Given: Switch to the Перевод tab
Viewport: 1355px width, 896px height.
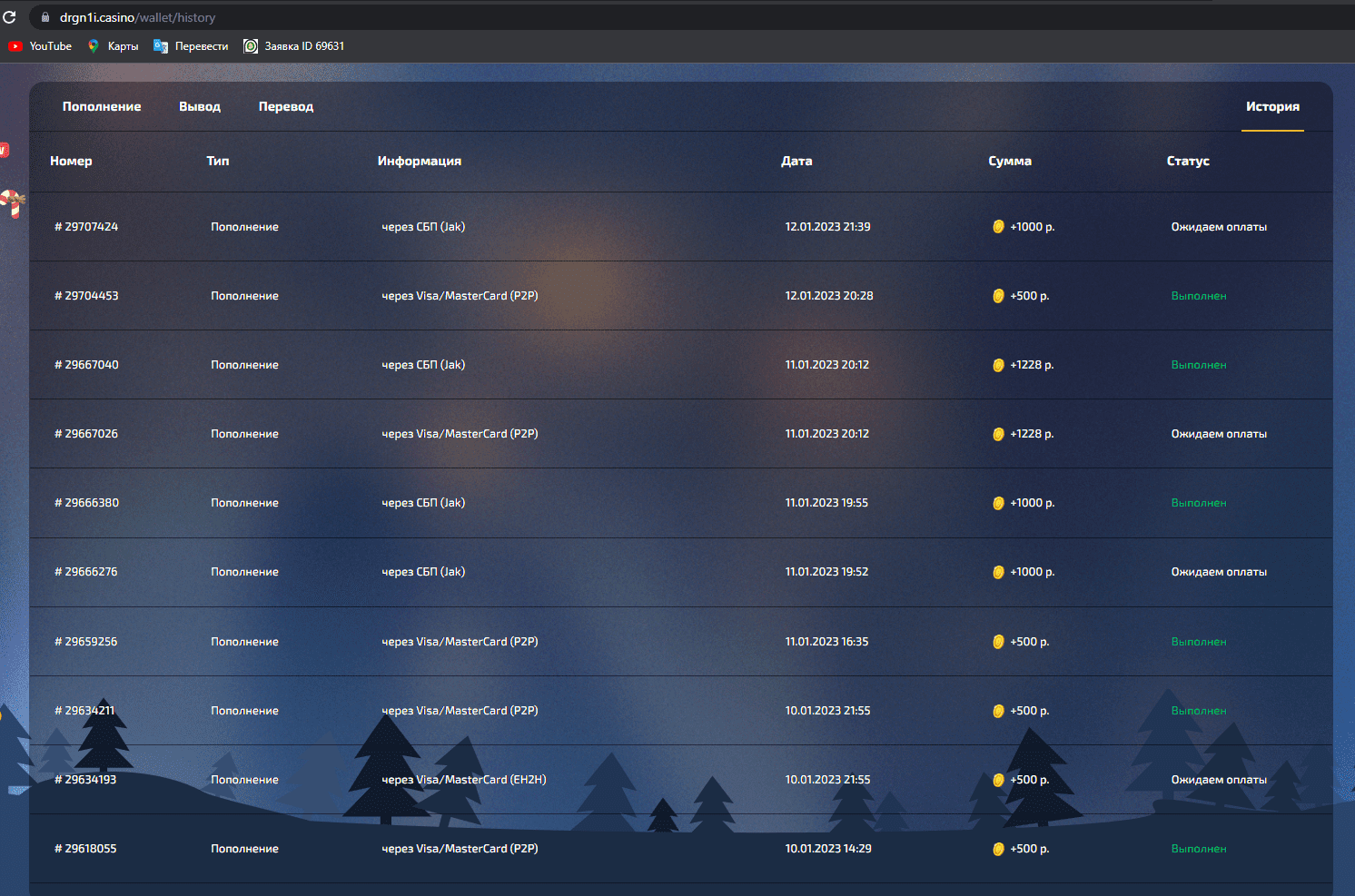Looking at the screenshot, I should click(286, 106).
